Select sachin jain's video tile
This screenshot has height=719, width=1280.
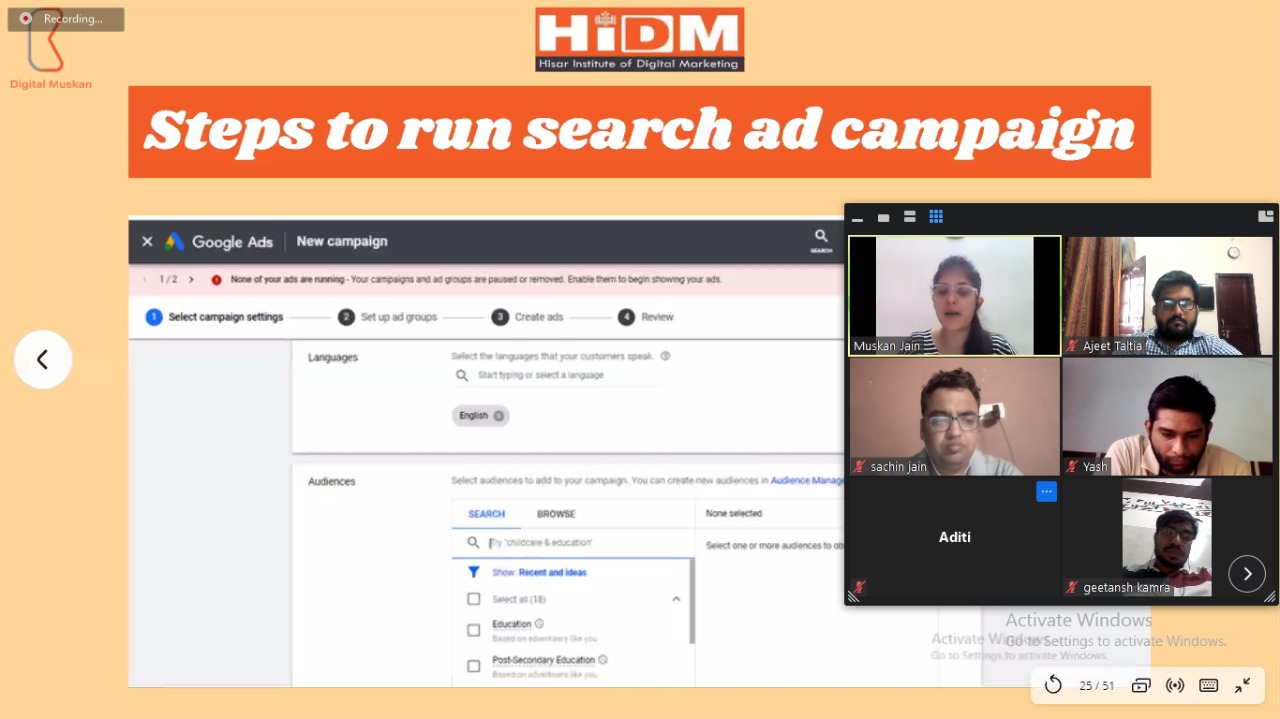(x=954, y=416)
